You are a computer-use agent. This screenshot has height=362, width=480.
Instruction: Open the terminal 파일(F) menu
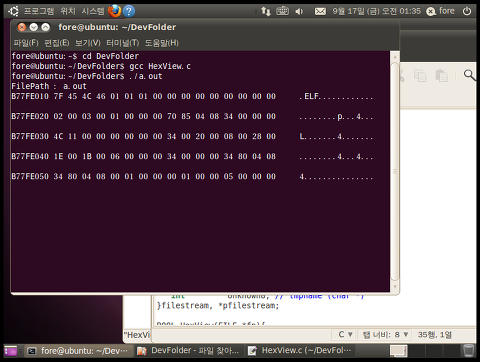point(26,43)
